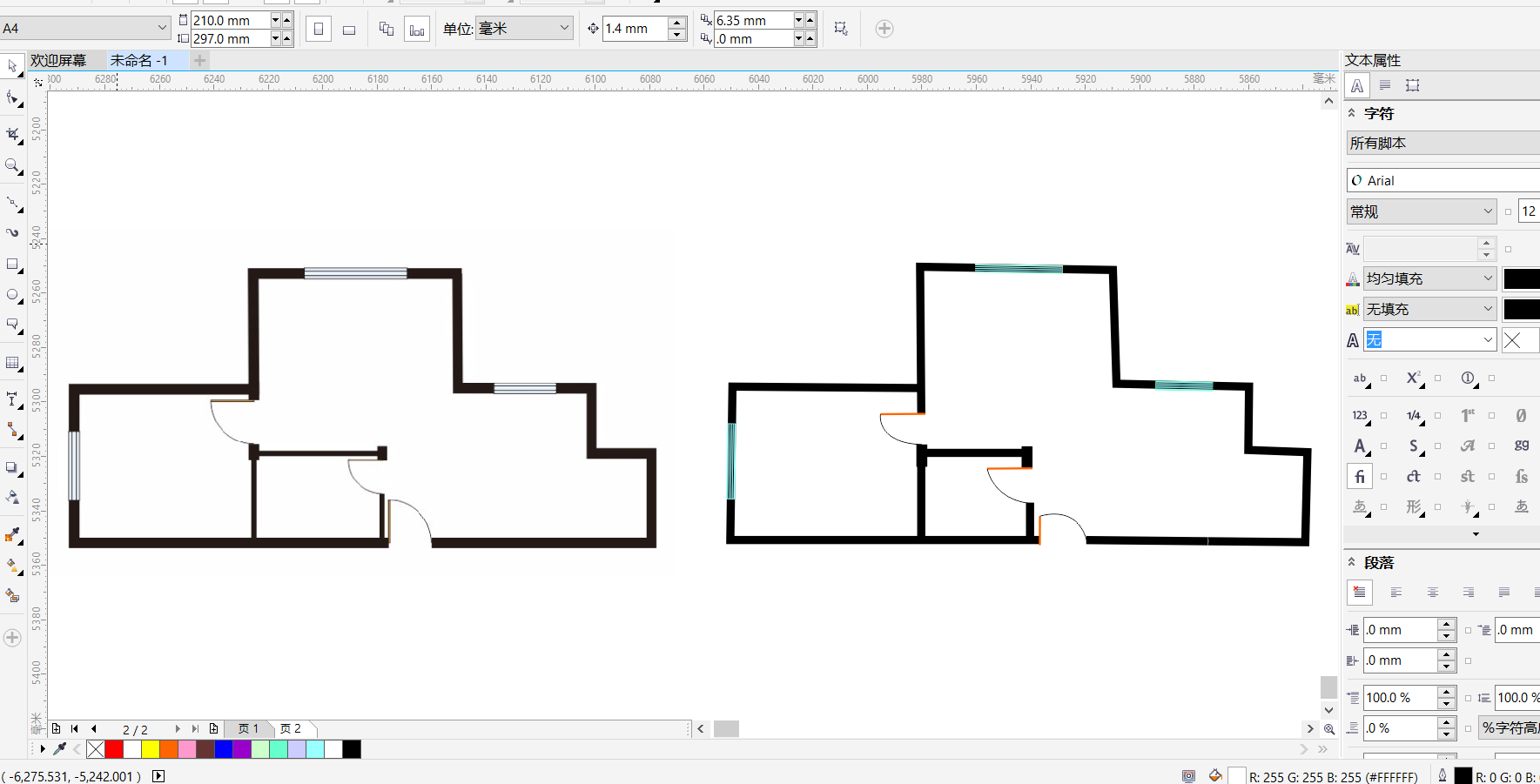Pick the yellow swatch in color palette

[151, 749]
